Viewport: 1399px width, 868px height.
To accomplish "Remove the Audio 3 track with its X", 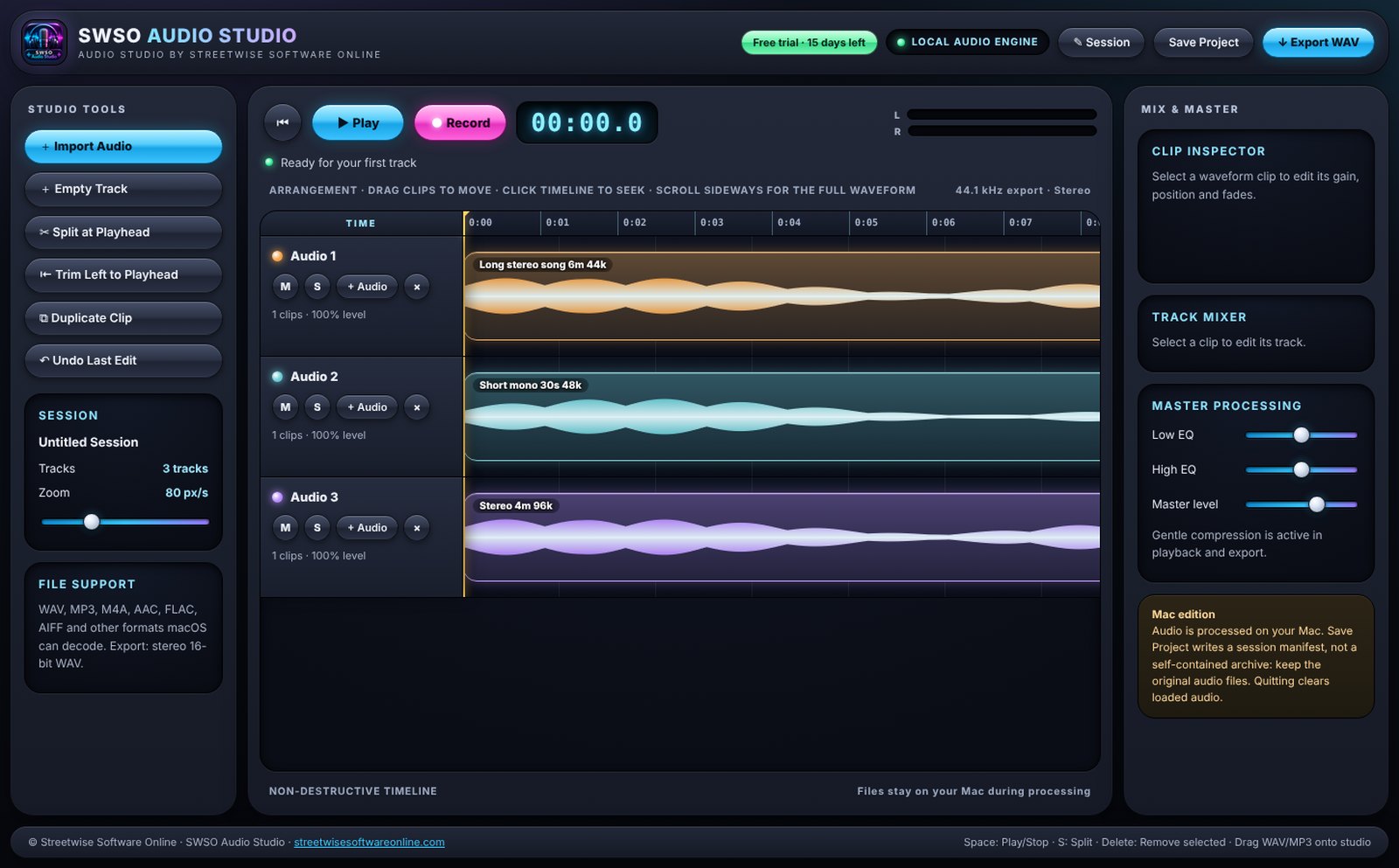I will click(417, 528).
